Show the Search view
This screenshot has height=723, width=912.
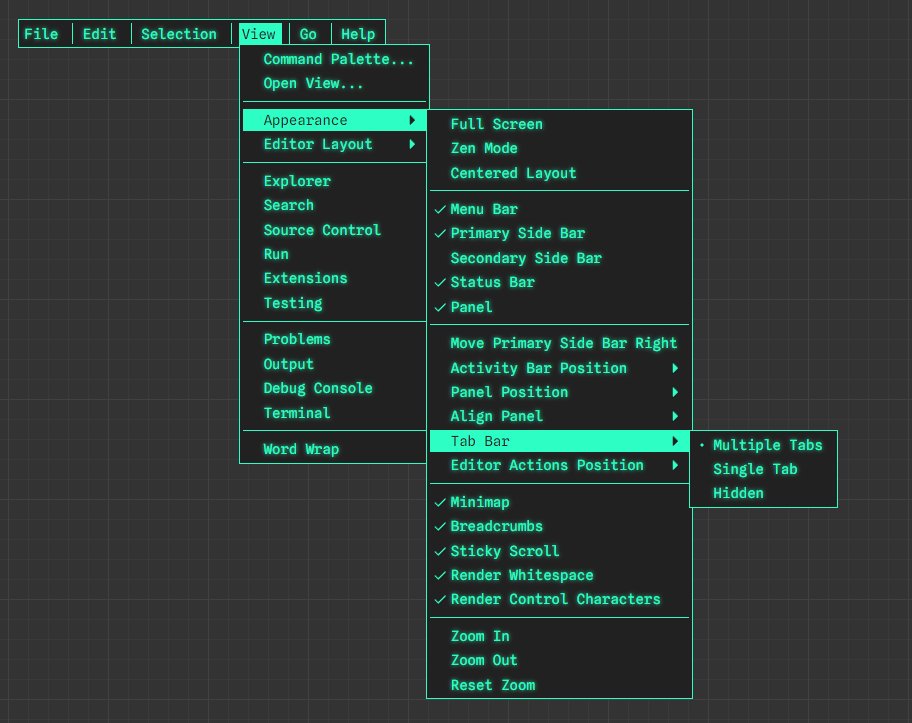click(x=334, y=205)
